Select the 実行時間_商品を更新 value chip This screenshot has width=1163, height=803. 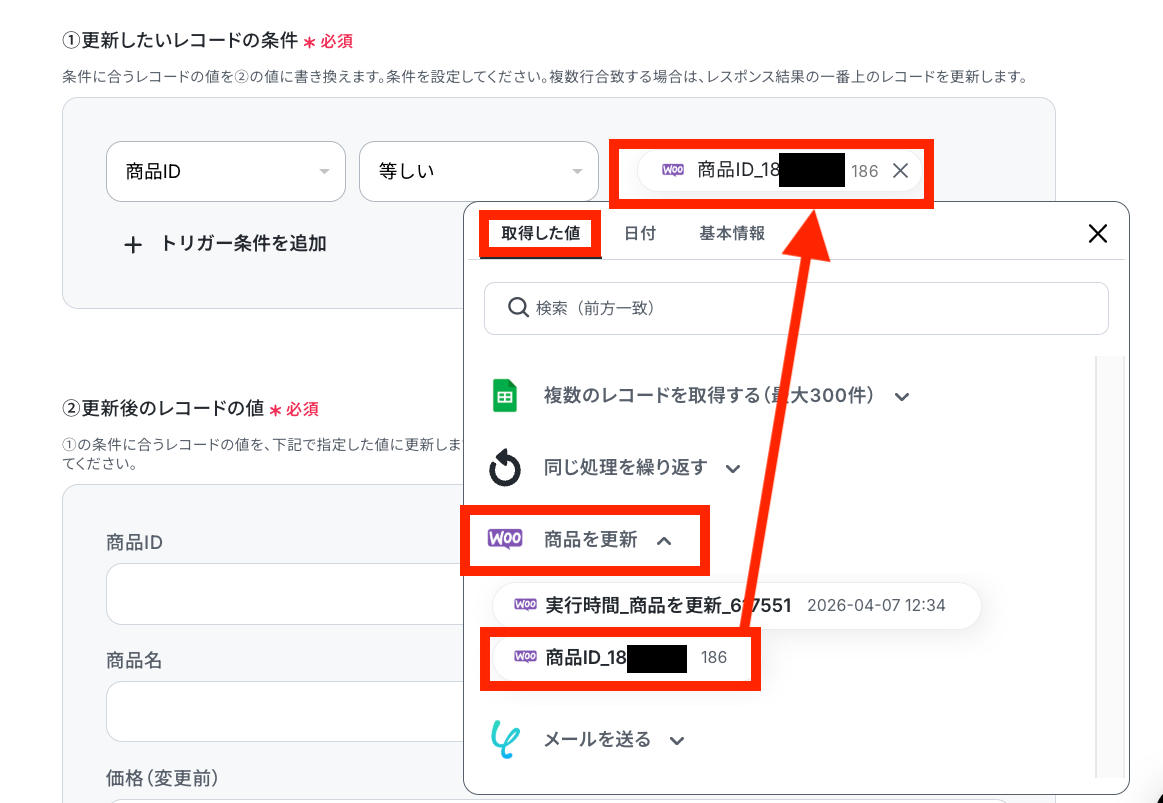pos(737,606)
